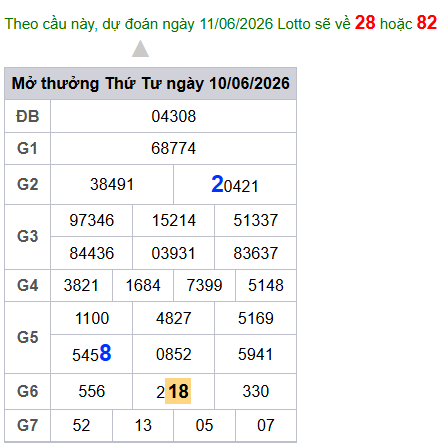
Task: Select G6 number 556
Action: (x=92, y=391)
